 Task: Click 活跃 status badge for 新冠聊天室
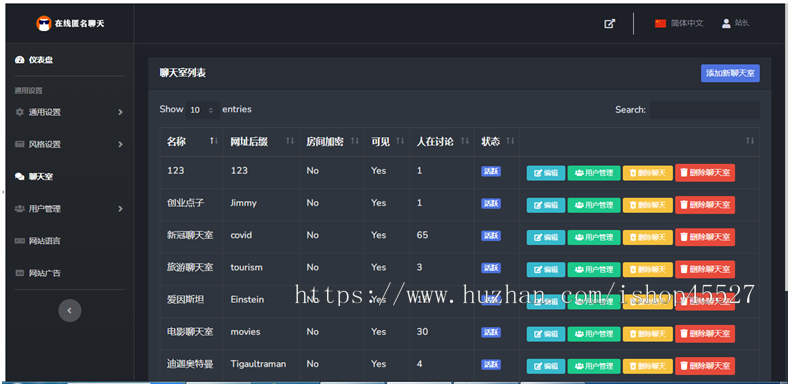coord(491,236)
